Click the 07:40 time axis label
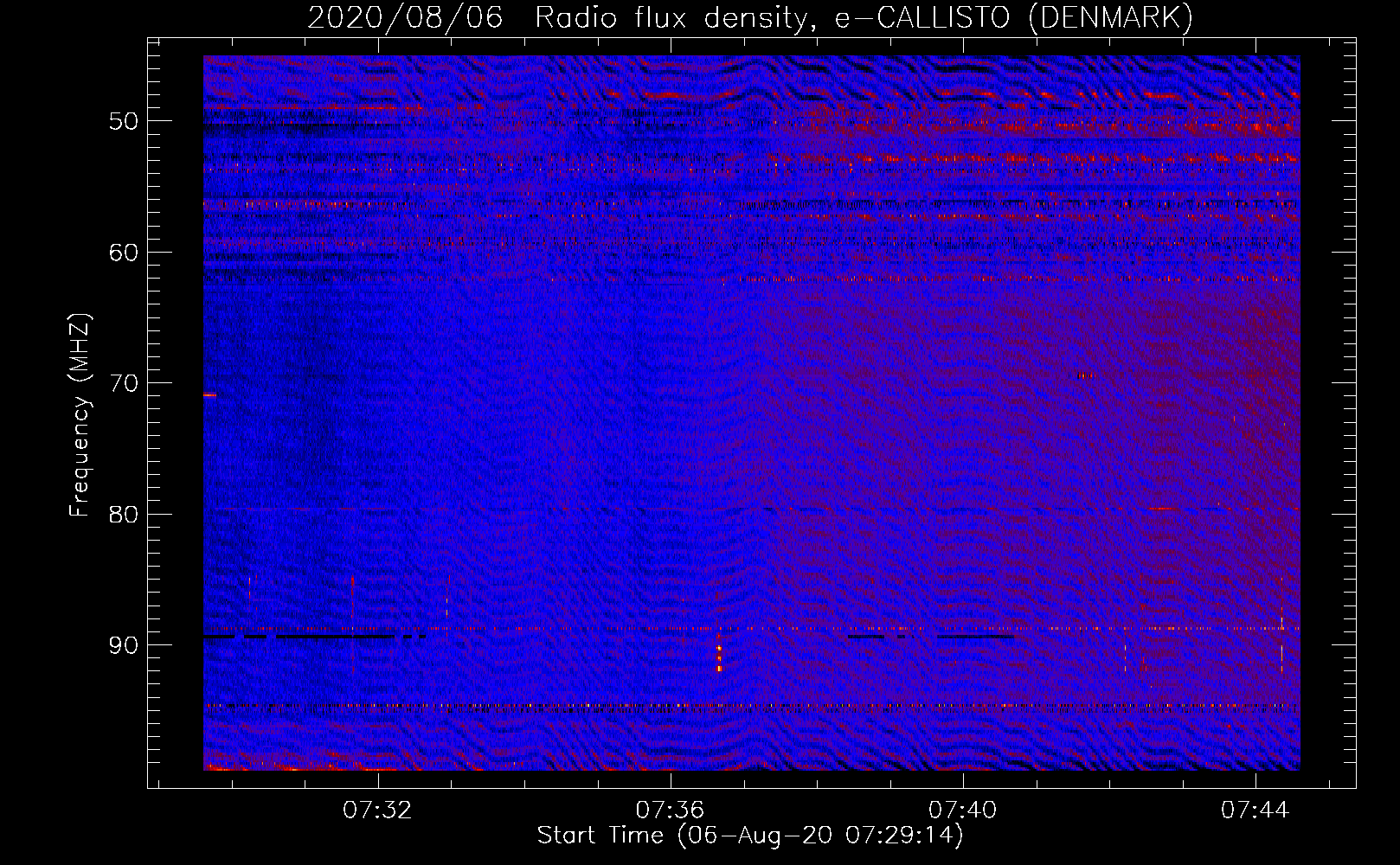Viewport: 1400px width, 865px height. click(962, 811)
